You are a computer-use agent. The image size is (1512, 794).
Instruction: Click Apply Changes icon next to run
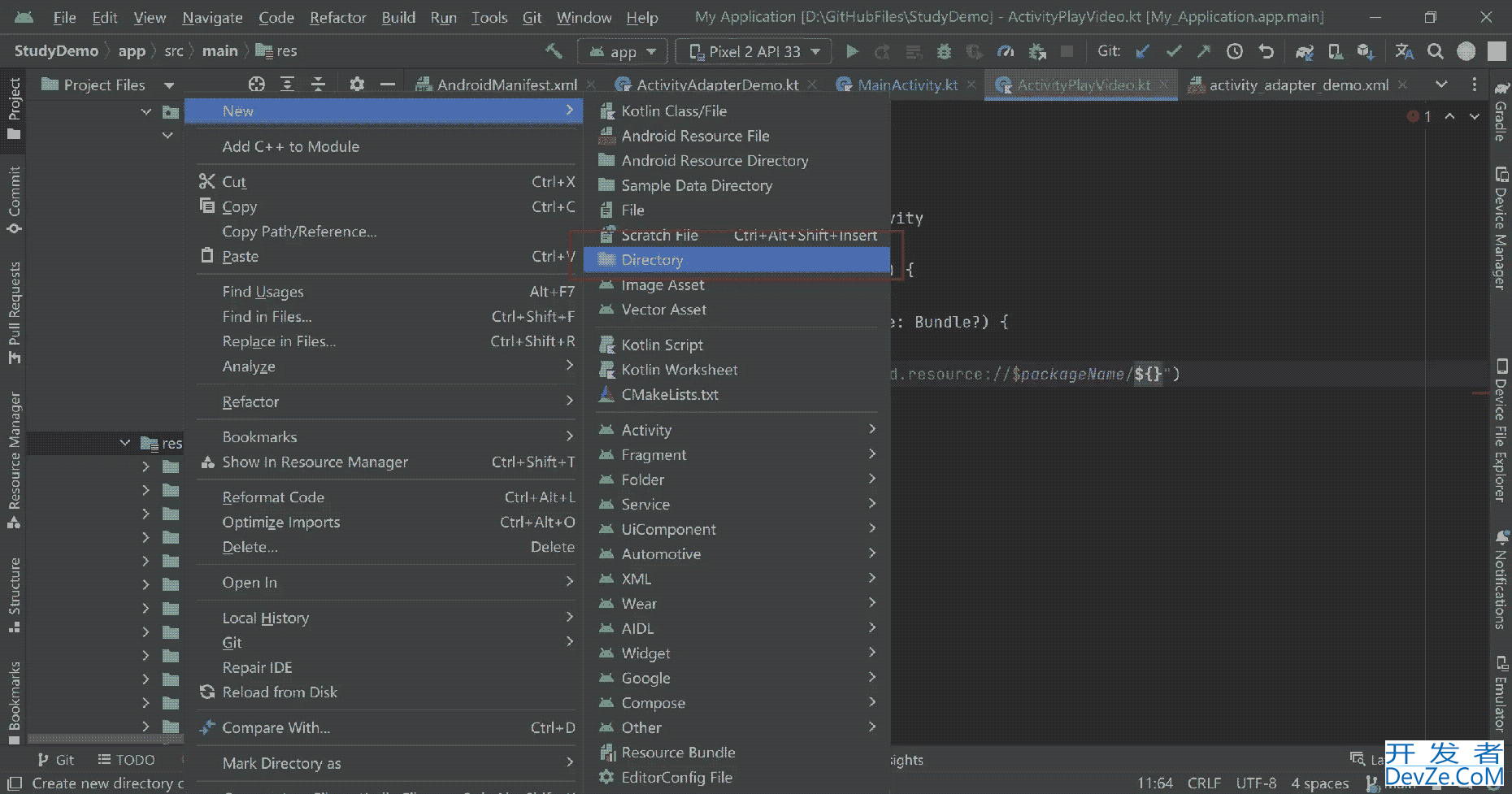tap(882, 51)
